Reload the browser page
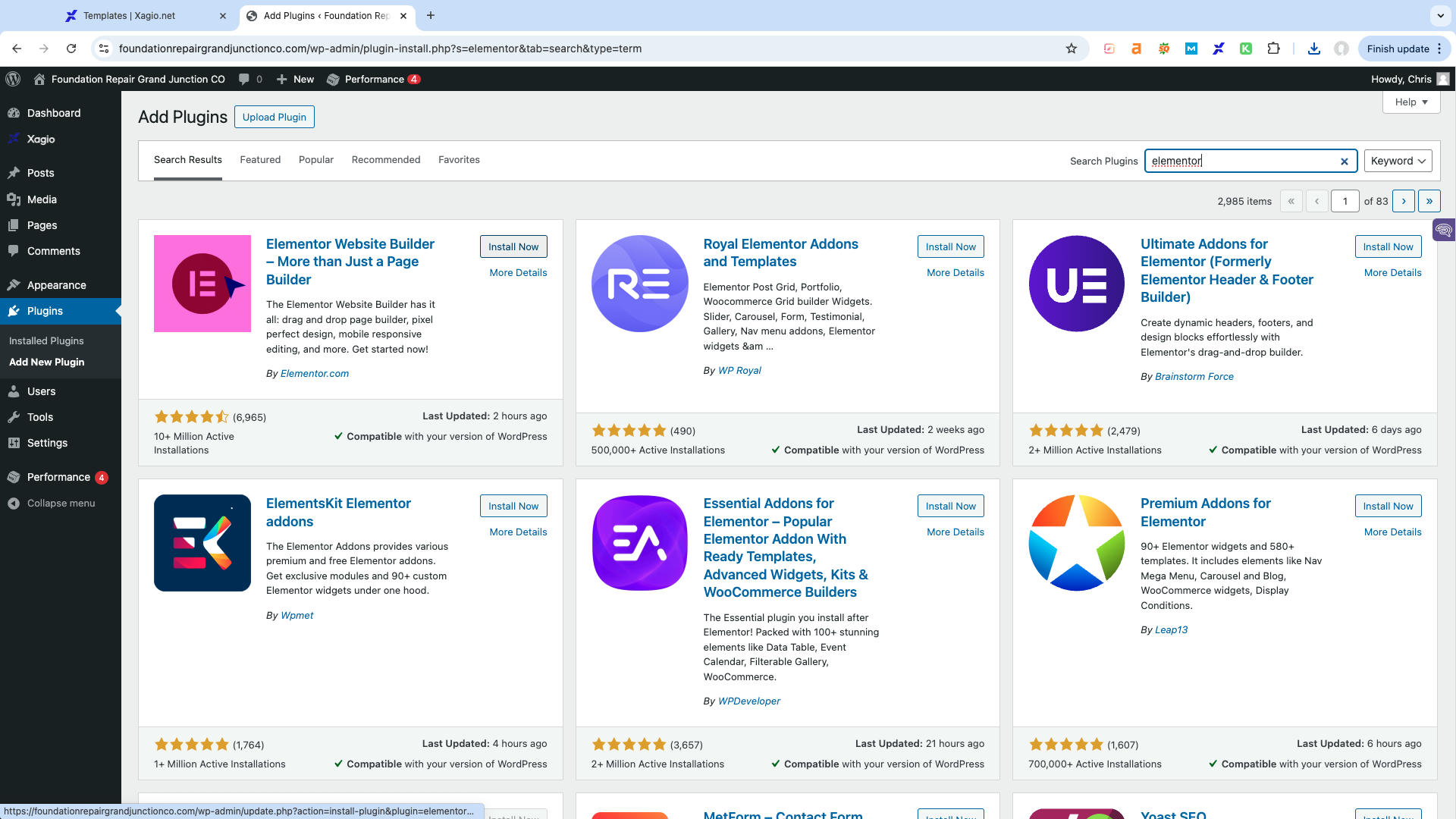Screen dimensions: 1456x819 71,49
